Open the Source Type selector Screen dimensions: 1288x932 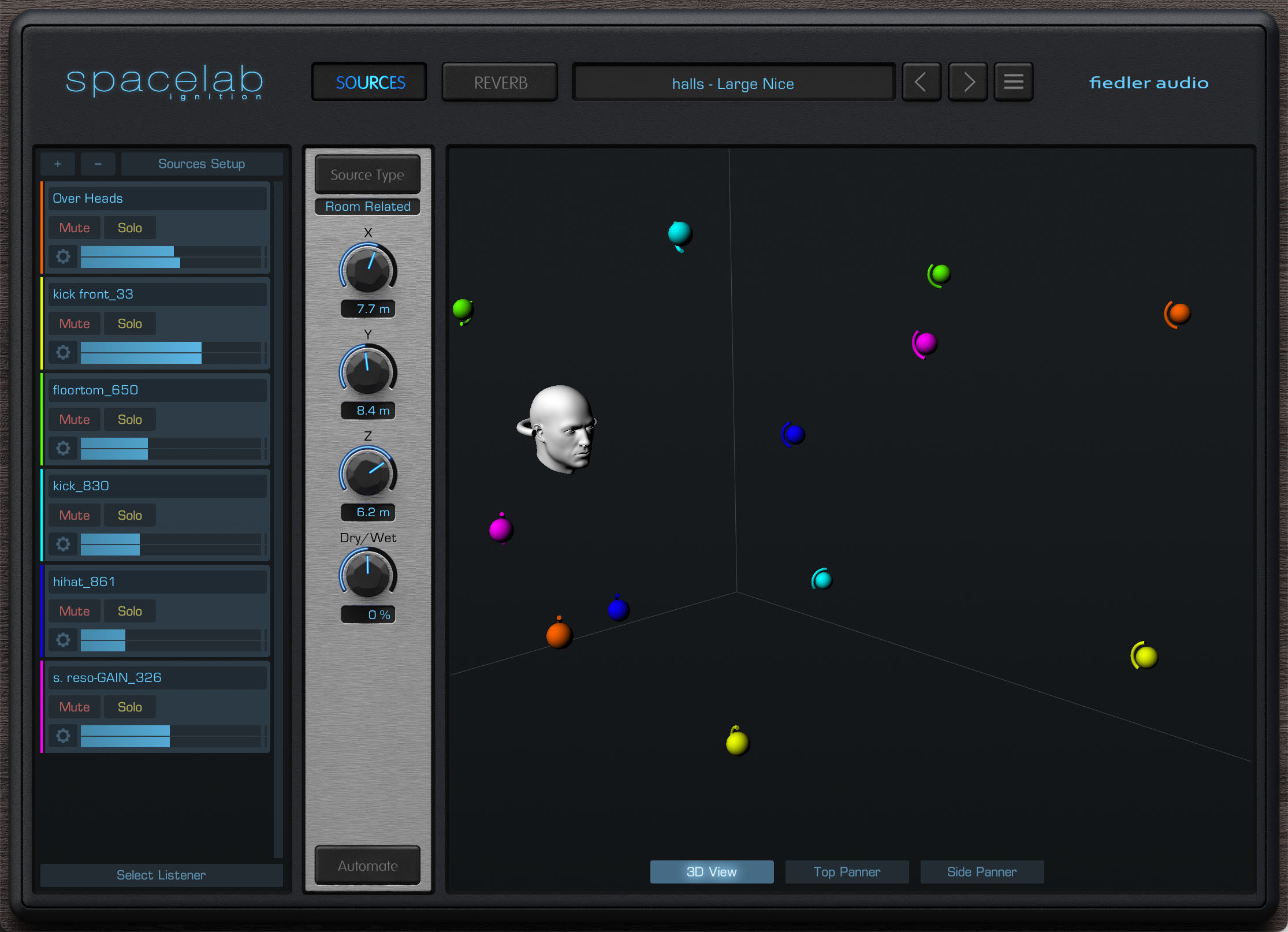coord(367,174)
